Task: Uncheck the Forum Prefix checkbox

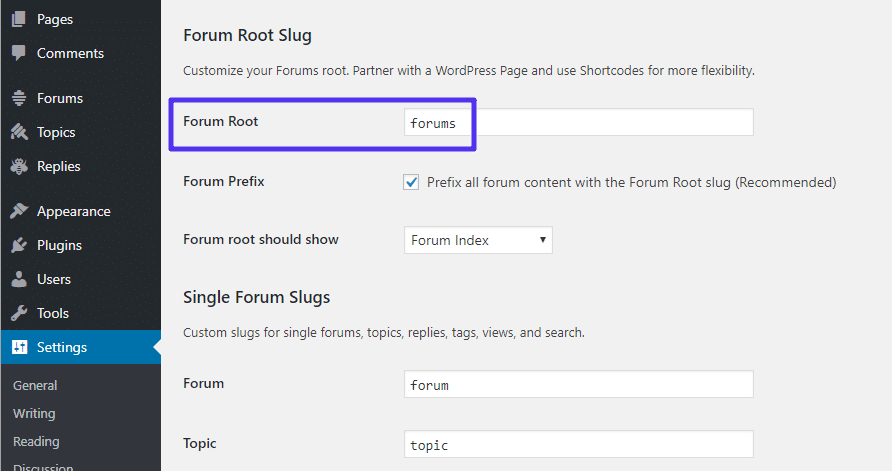Action: (x=411, y=182)
